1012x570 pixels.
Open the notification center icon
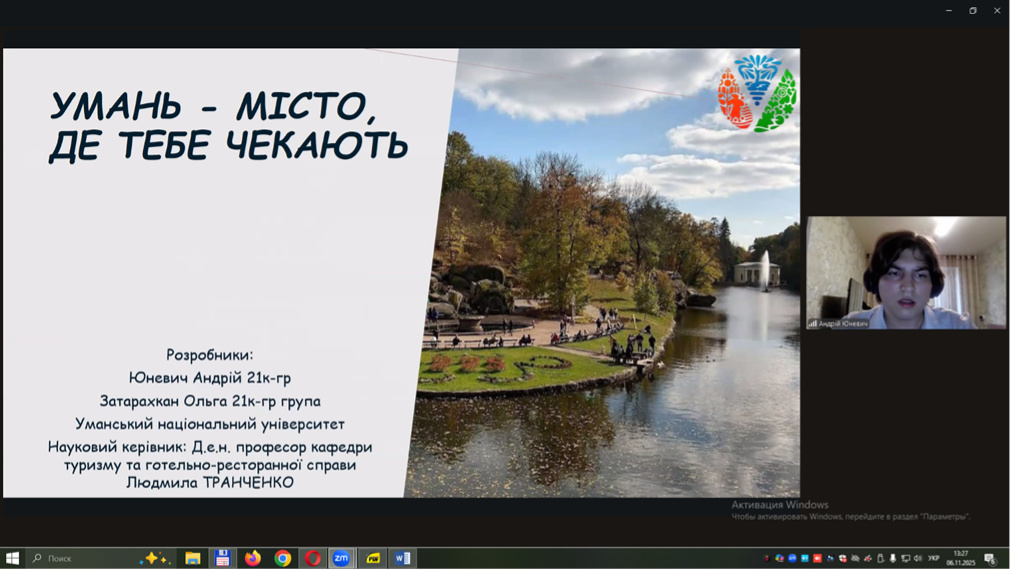coord(990,558)
